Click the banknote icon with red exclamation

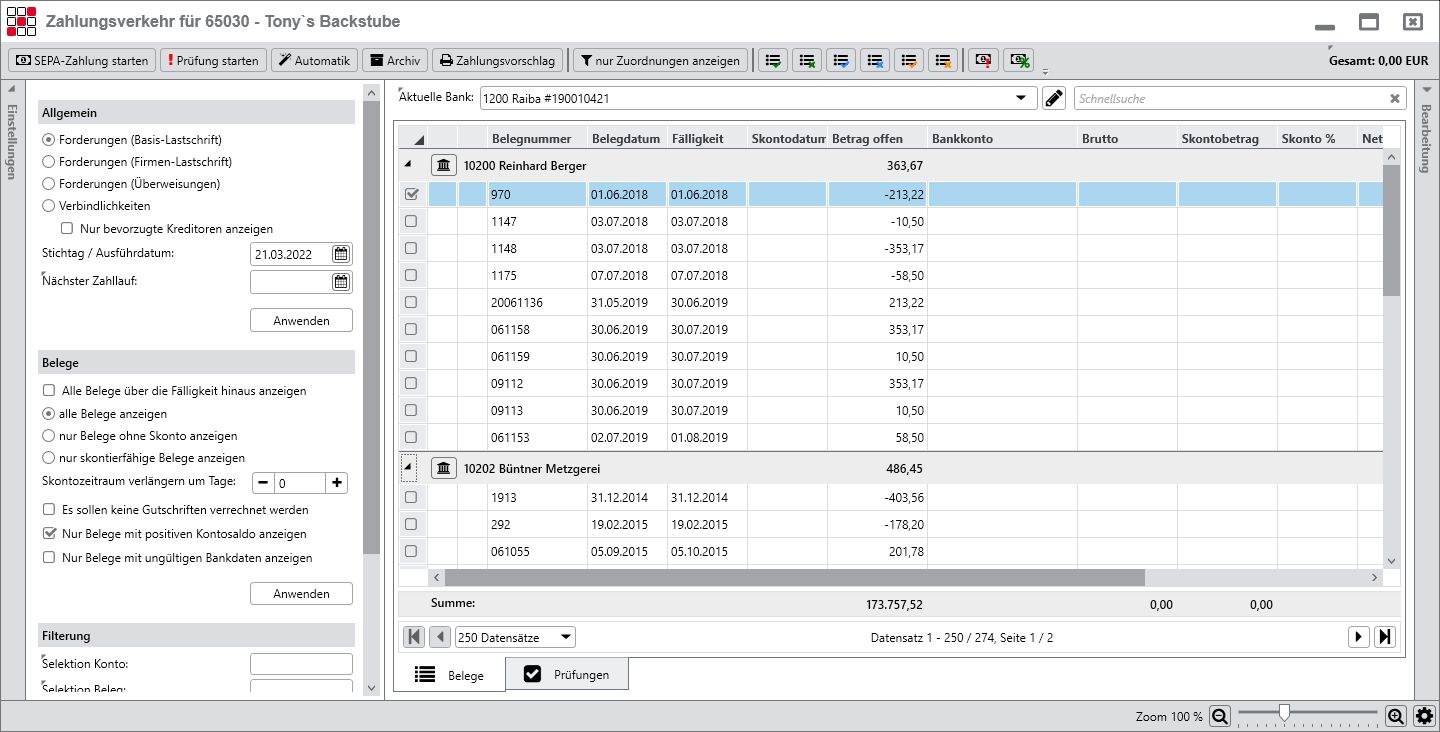[x=982, y=60]
